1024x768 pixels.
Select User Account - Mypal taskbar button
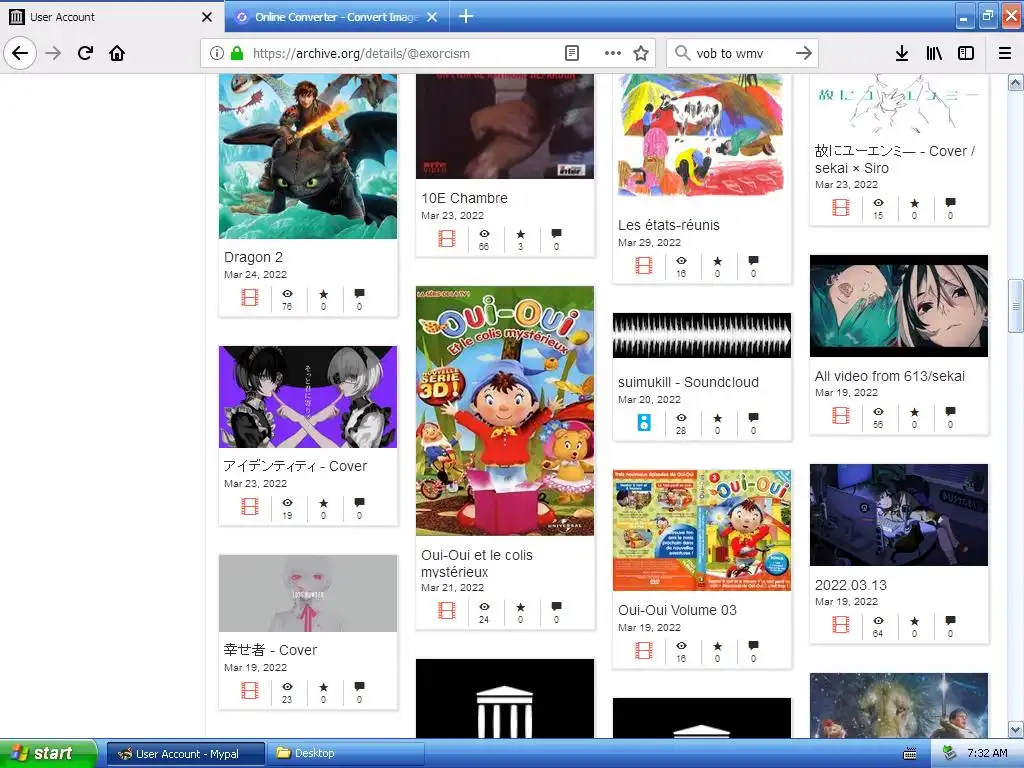point(186,754)
